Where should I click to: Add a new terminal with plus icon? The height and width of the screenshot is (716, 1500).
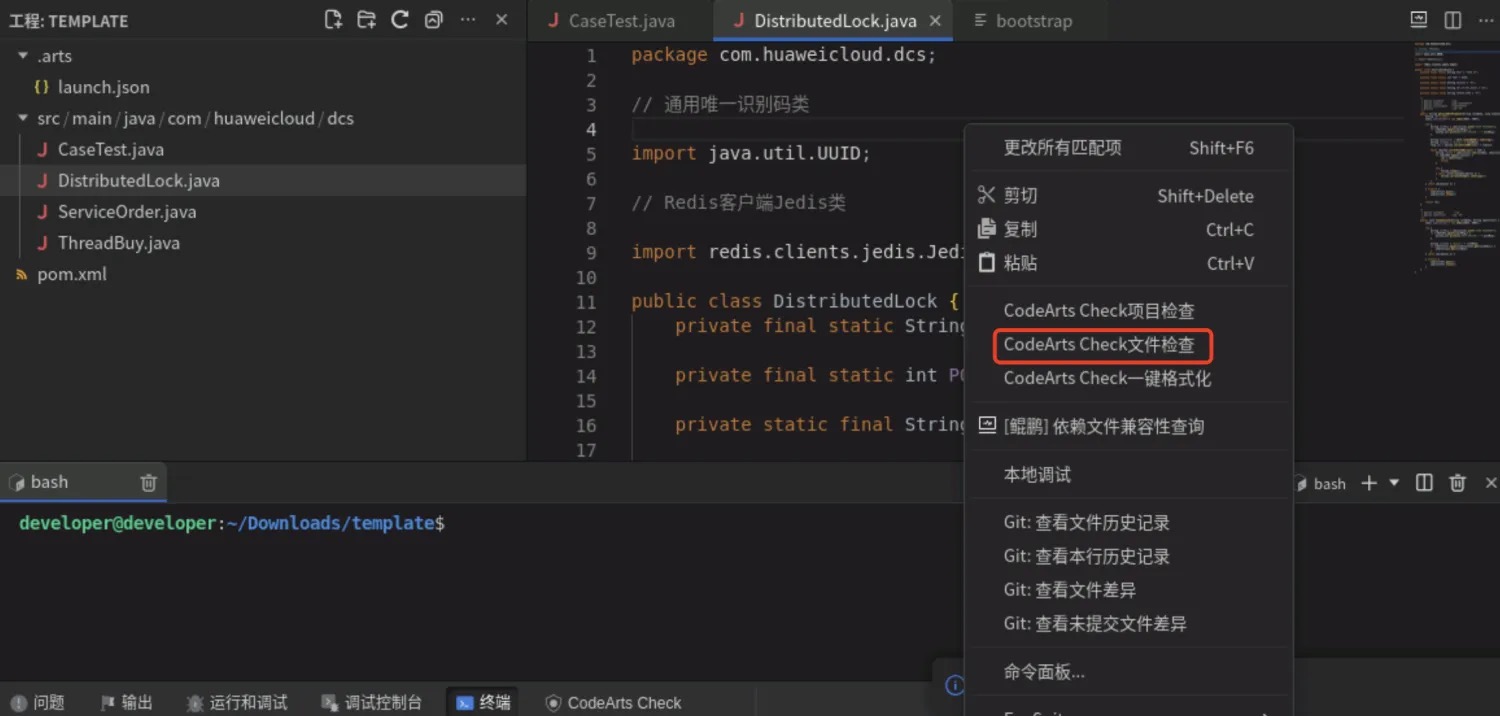tap(1370, 483)
